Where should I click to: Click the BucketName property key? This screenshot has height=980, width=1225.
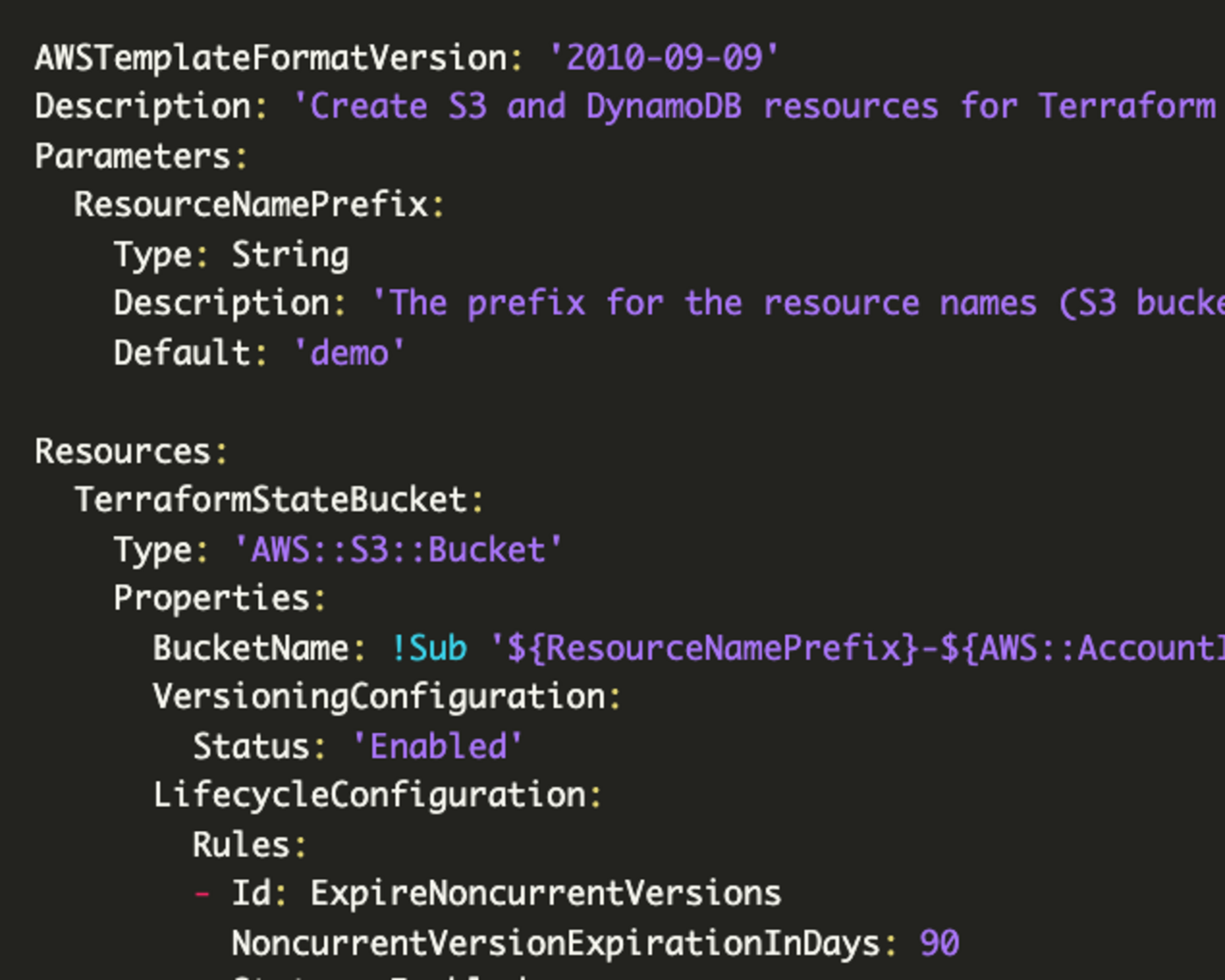pos(252,648)
